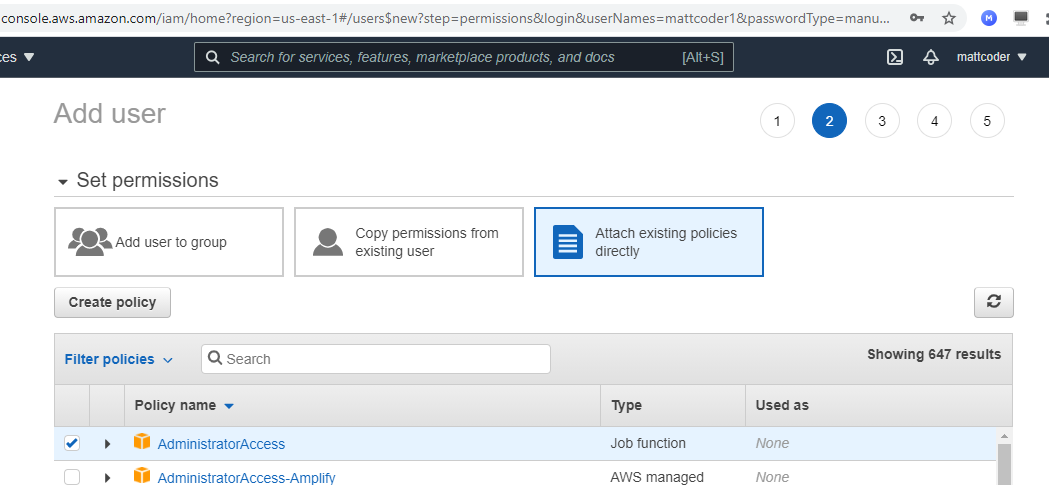Screen dimensions: 1049x485
Task: Open the Services dropdown menu
Action: [17, 58]
